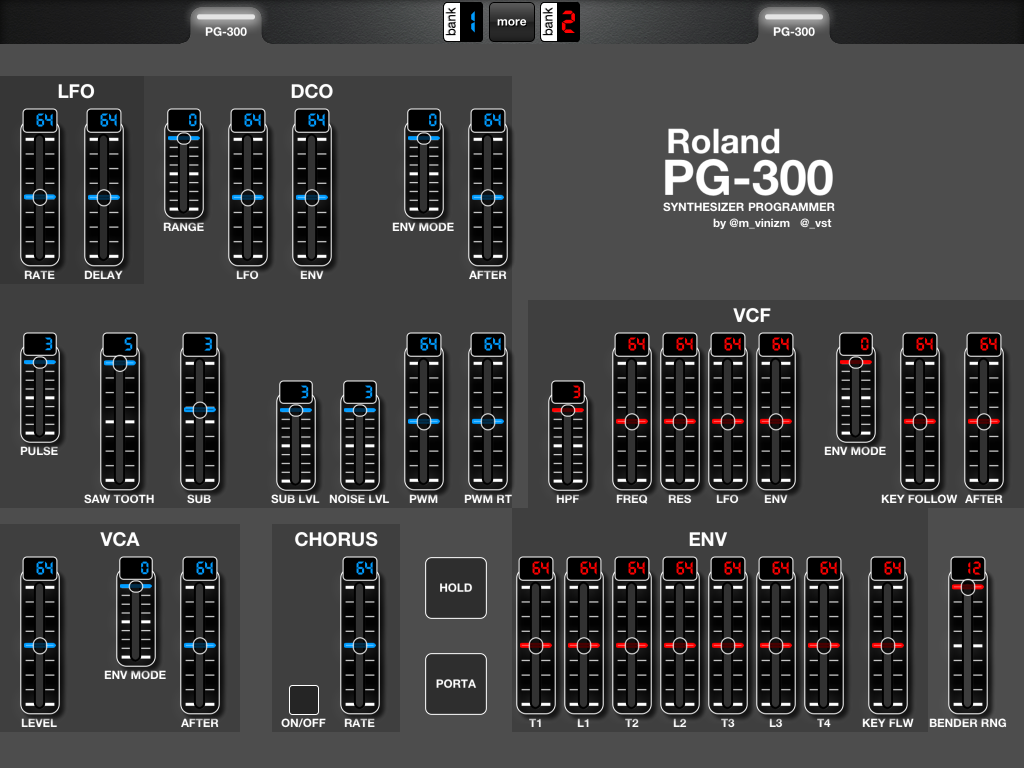Image resolution: width=1024 pixels, height=768 pixels.
Task: Click the ENV L3 slider knob
Action: 776,645
